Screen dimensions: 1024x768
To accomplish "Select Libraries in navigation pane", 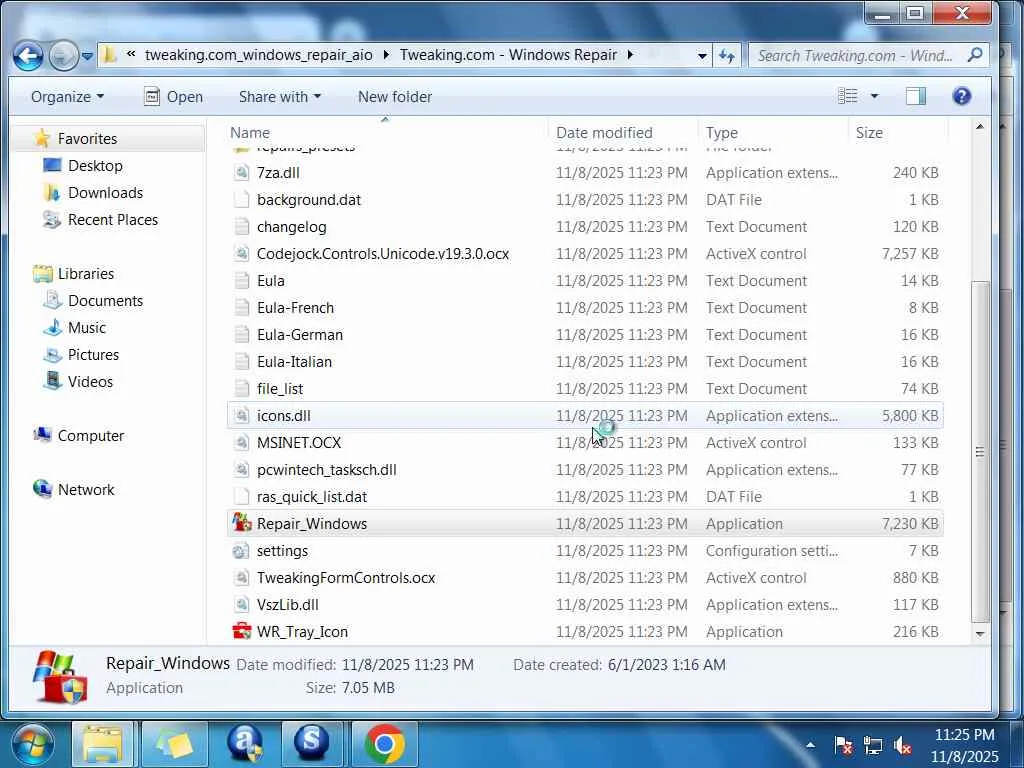I will pos(86,274).
